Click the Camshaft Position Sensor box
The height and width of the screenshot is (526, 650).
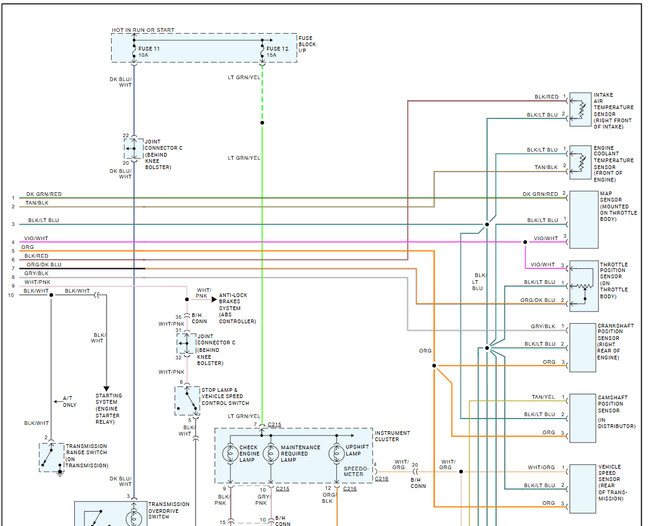click(x=583, y=418)
